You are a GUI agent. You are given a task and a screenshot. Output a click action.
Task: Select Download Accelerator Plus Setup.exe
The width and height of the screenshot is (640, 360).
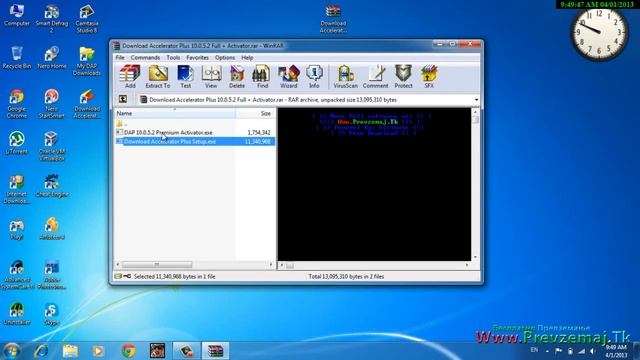195,141
